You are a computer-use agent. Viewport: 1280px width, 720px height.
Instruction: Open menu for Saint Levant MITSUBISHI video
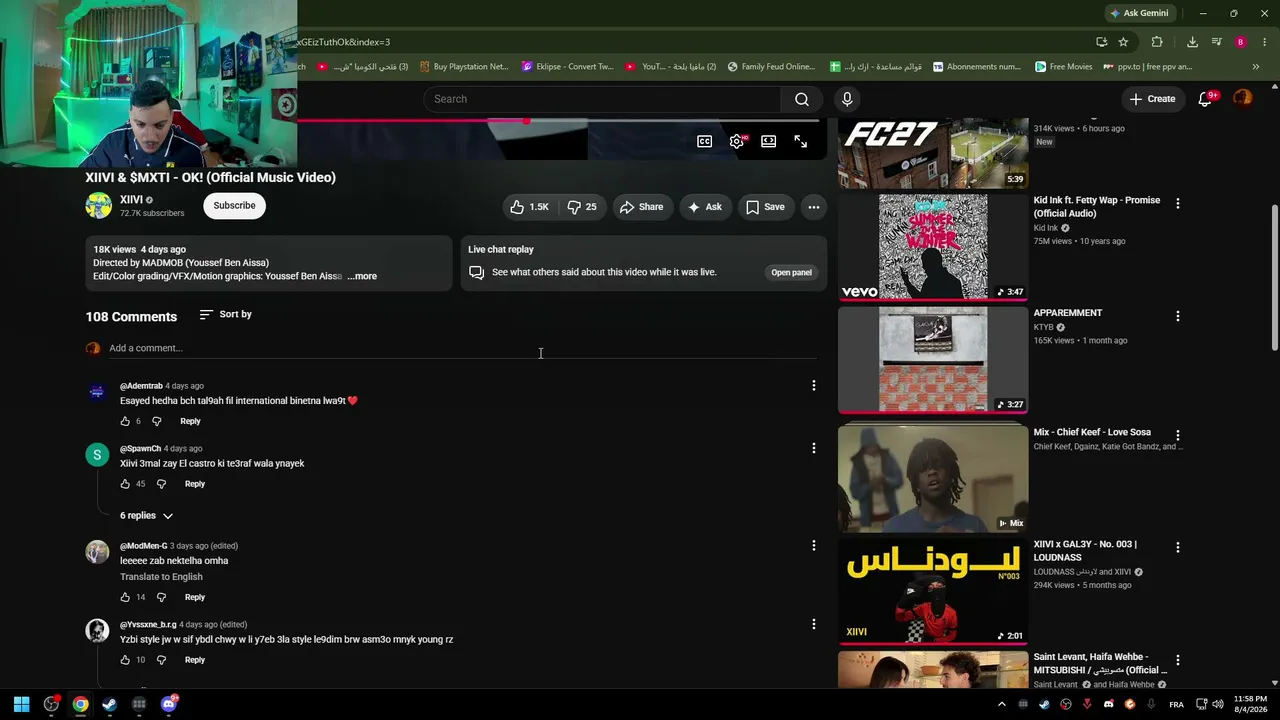[1178, 660]
